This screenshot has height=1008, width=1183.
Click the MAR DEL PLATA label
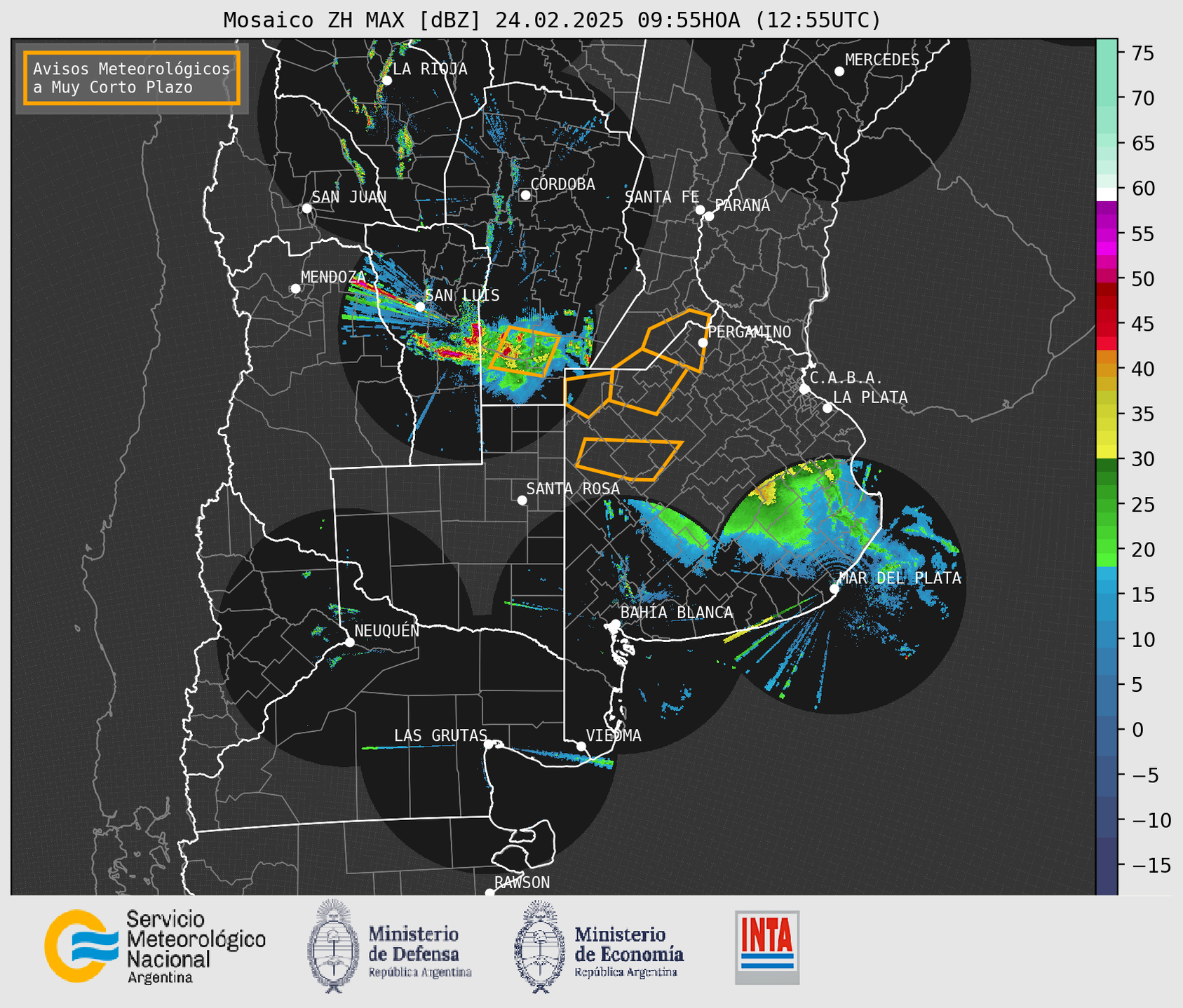click(900, 578)
